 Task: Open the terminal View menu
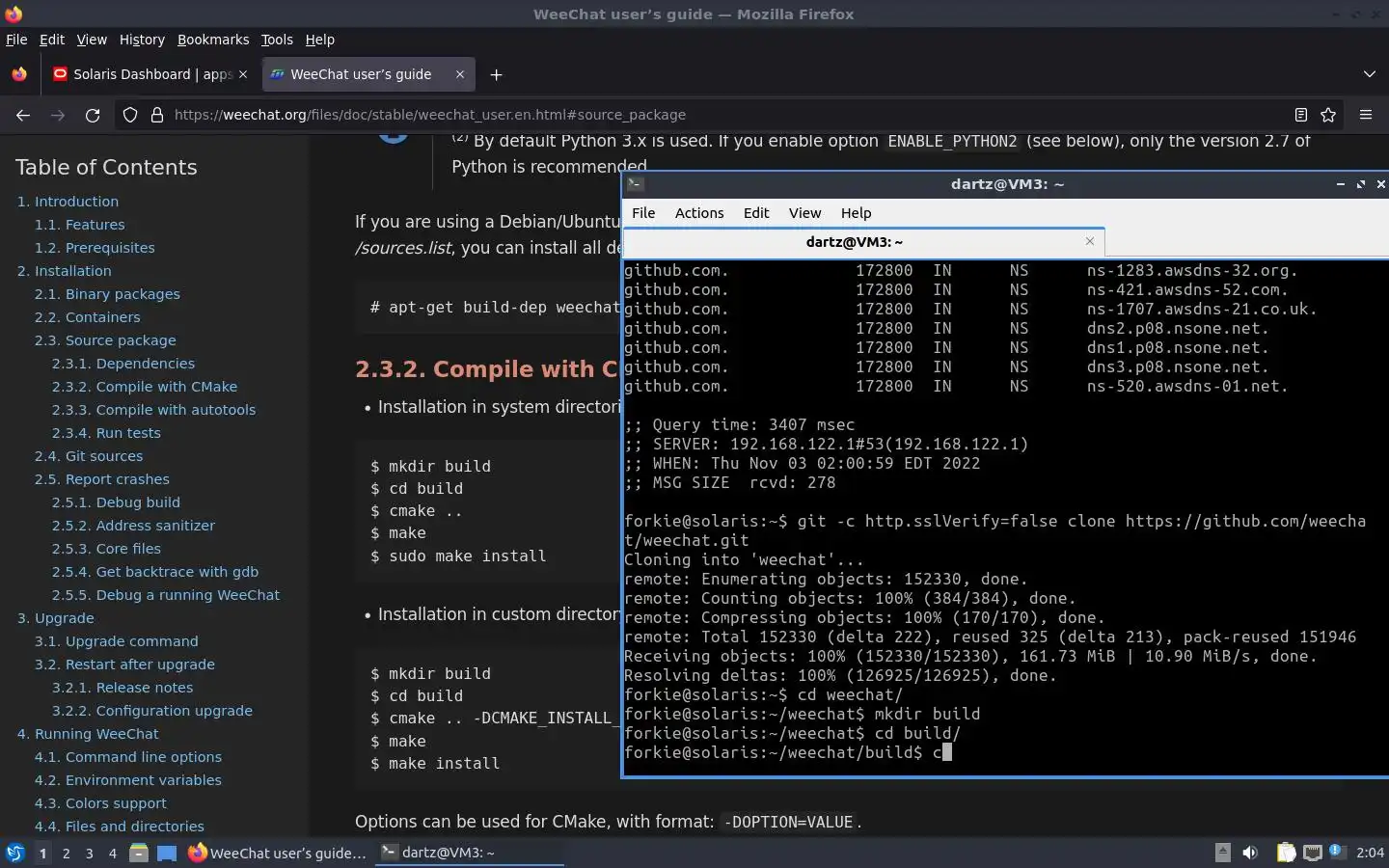(804, 213)
